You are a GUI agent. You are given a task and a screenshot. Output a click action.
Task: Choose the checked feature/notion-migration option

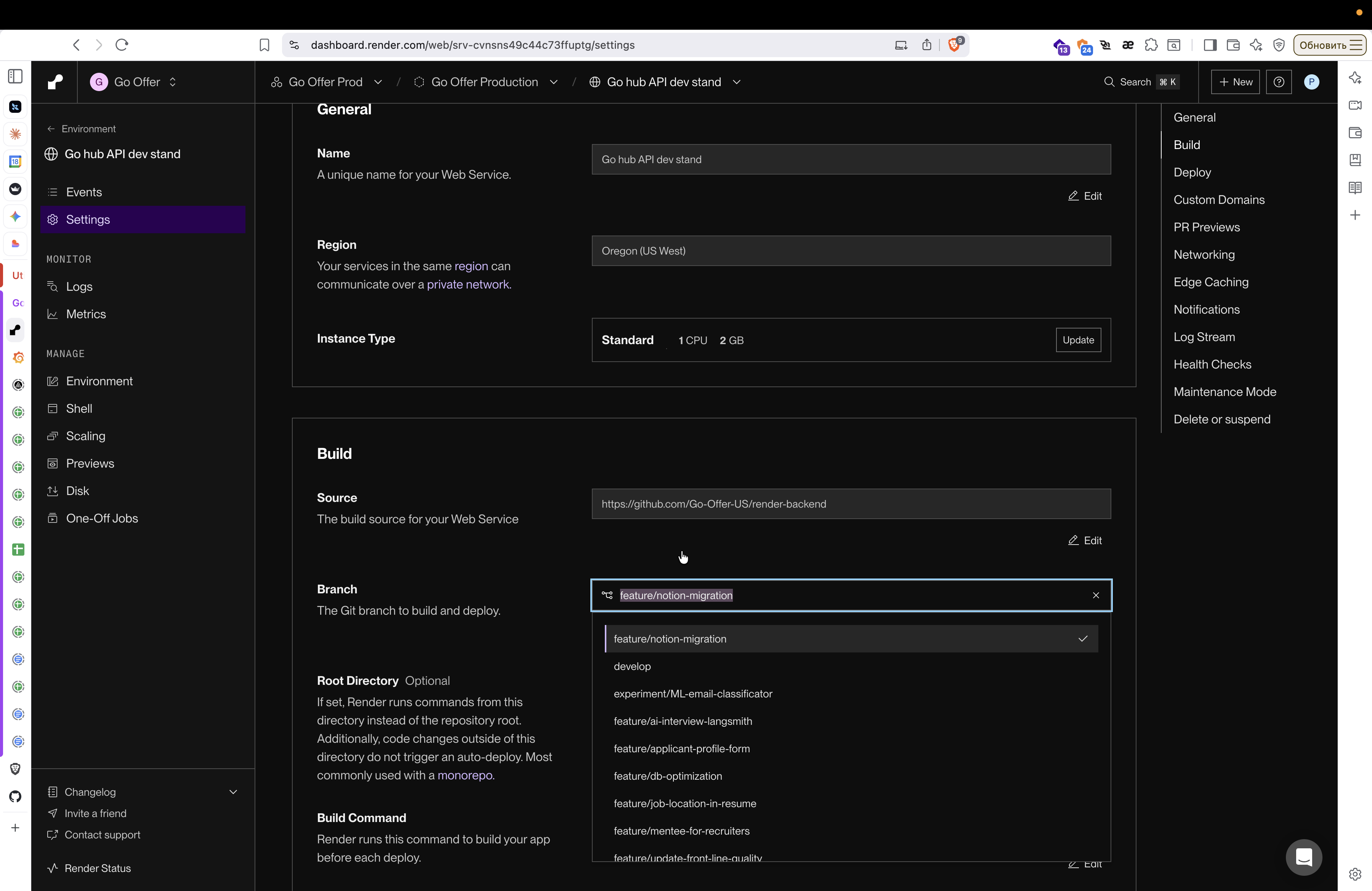tap(851, 639)
